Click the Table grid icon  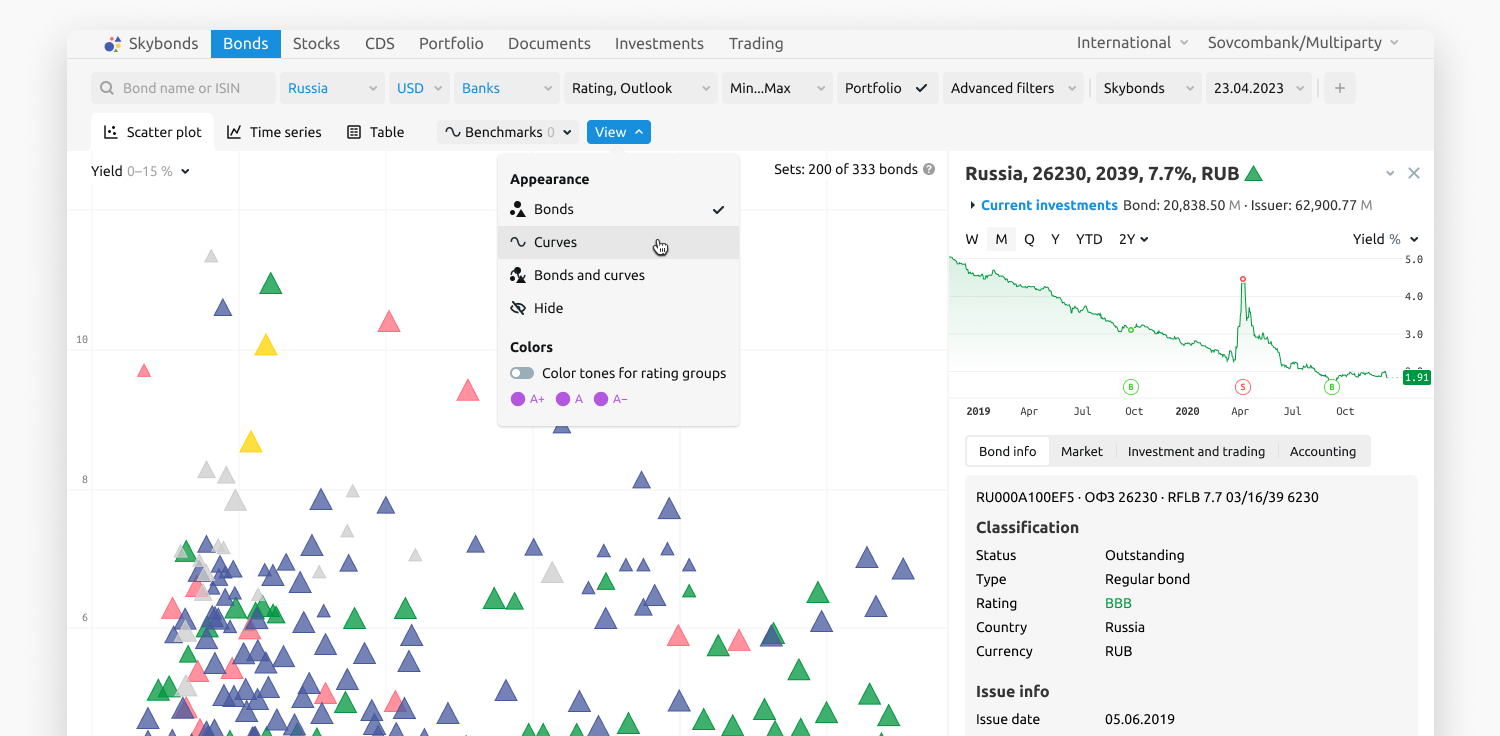coord(354,132)
